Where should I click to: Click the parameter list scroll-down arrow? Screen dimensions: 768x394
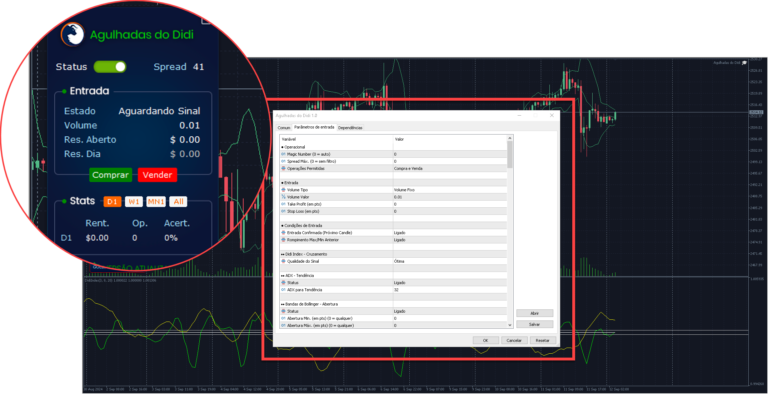510,325
